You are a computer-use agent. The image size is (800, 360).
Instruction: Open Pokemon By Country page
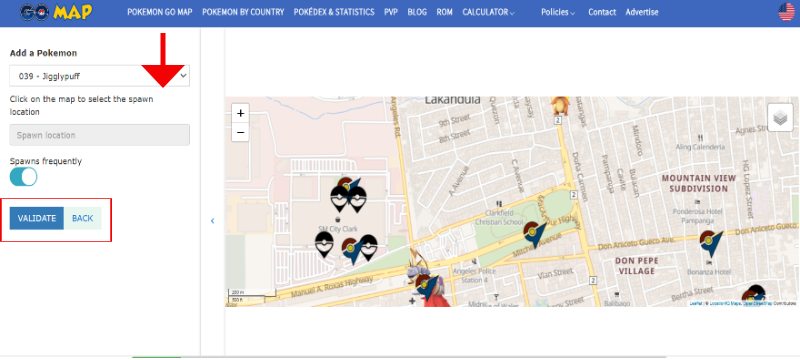pos(243,12)
